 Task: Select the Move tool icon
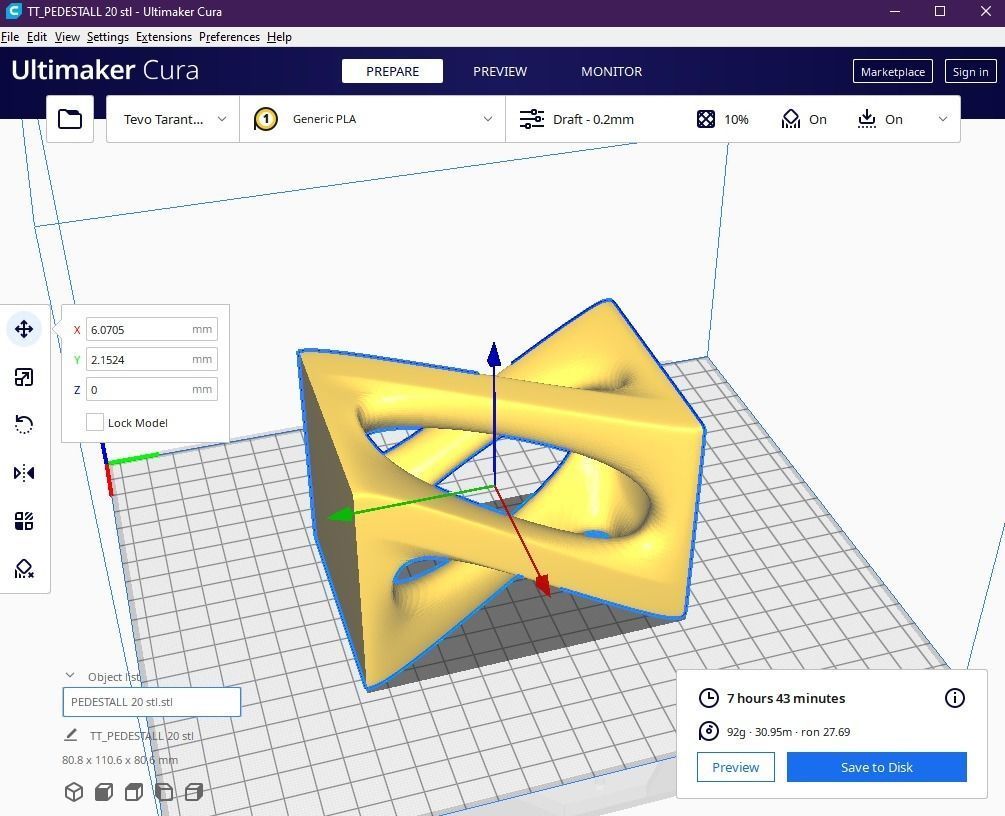coord(24,329)
